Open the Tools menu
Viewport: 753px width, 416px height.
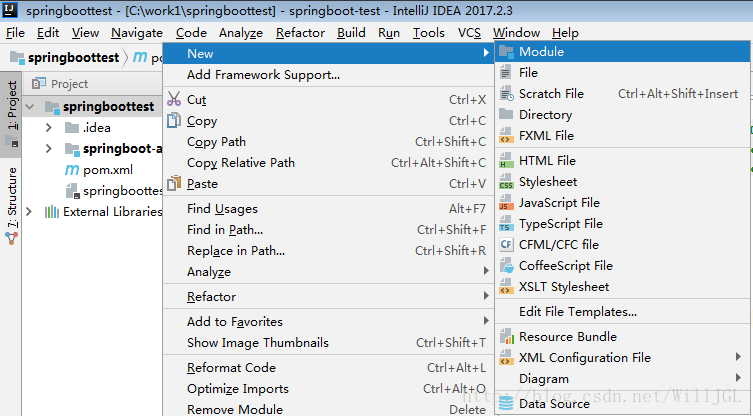(428, 33)
